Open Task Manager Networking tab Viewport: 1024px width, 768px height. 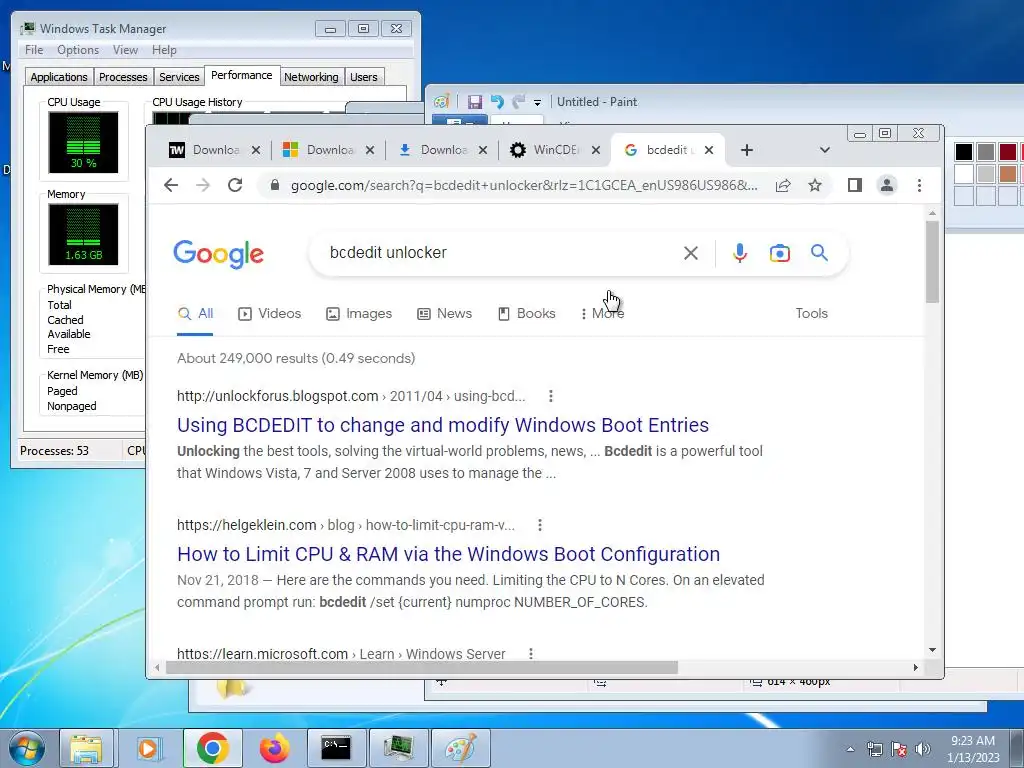[311, 77]
